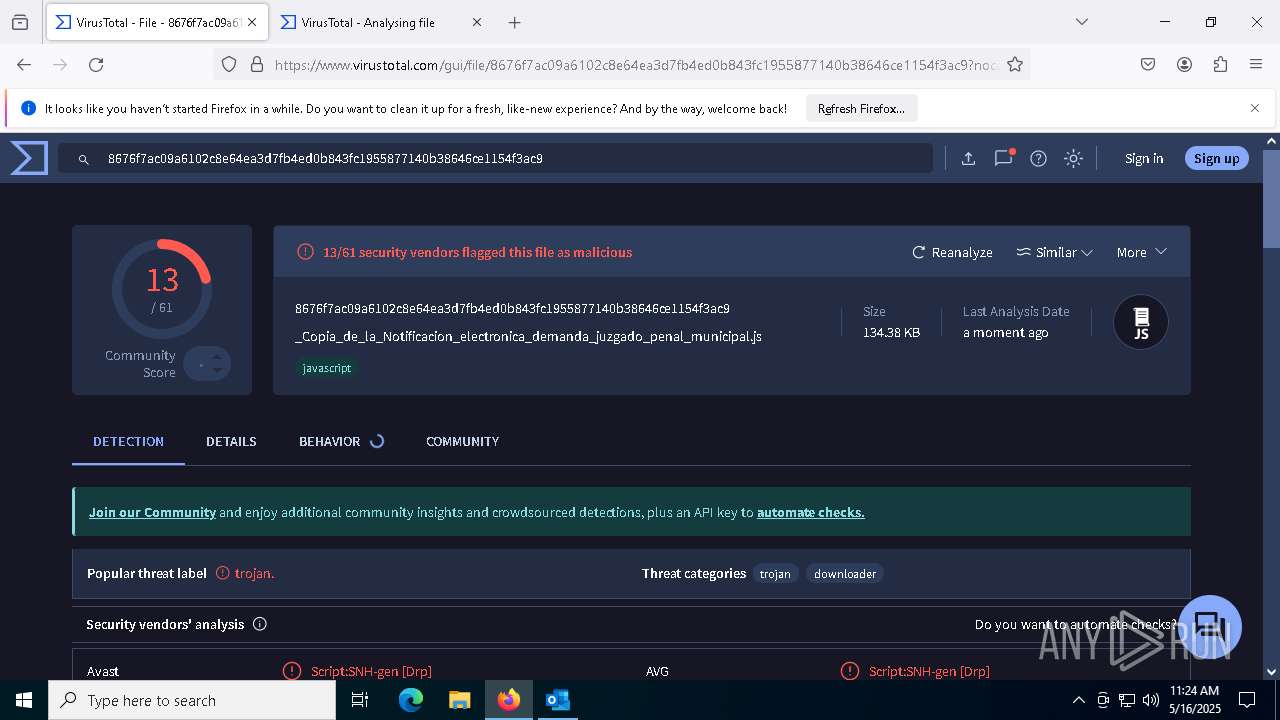Click the Refresh Firefox... button
The width and height of the screenshot is (1280, 720).
861,108
